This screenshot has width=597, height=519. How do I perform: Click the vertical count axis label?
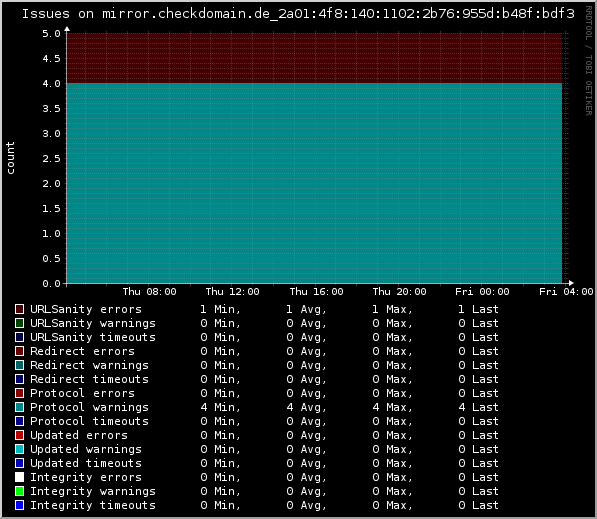[10, 158]
